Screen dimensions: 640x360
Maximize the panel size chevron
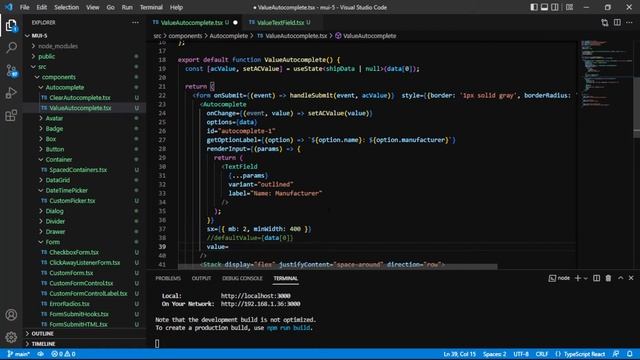coord(620,278)
